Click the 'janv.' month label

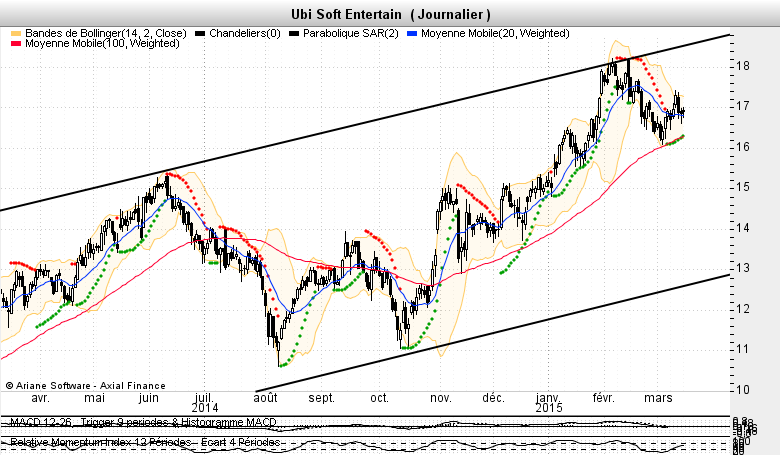[x=548, y=398]
